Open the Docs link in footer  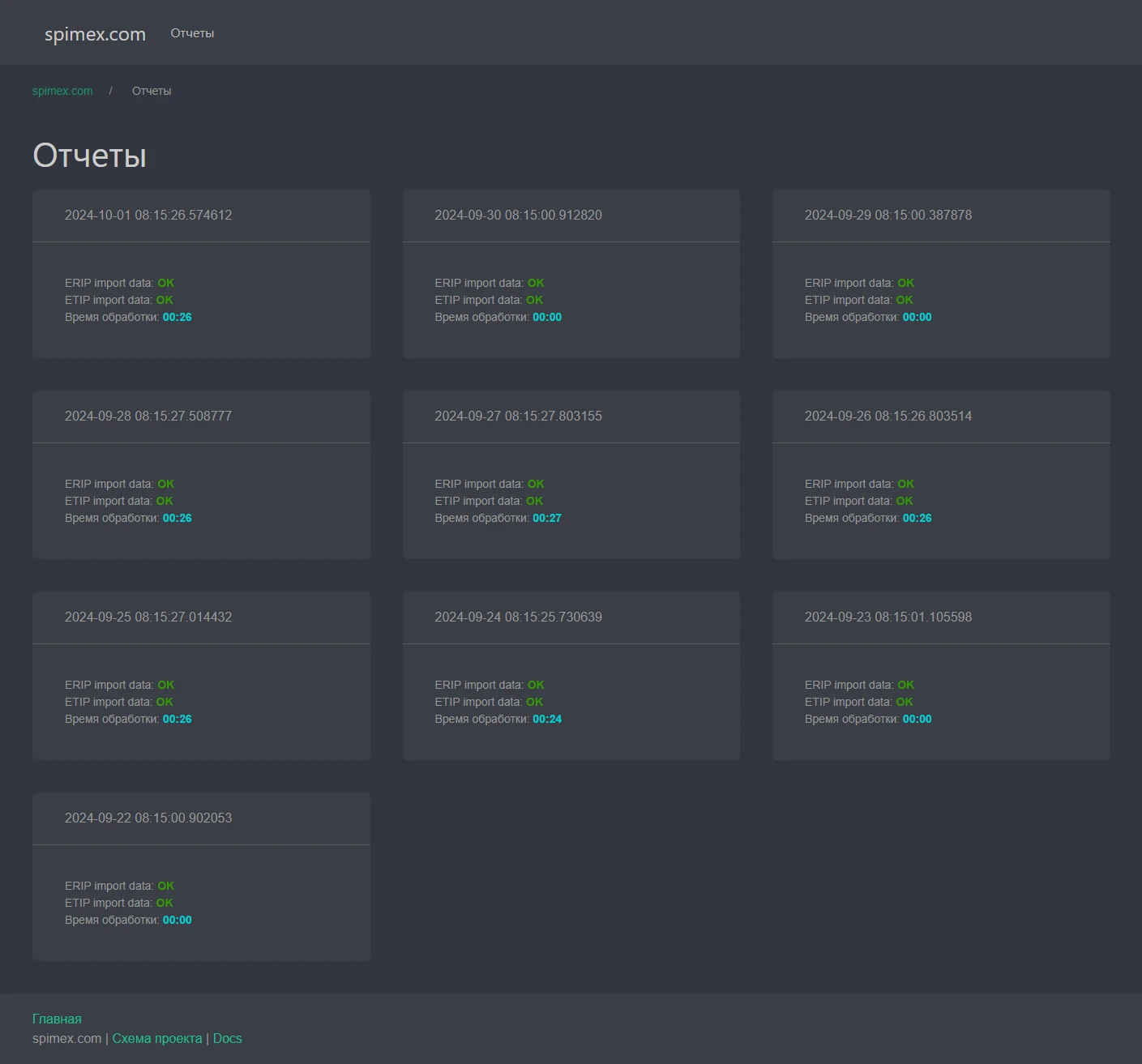point(227,1038)
